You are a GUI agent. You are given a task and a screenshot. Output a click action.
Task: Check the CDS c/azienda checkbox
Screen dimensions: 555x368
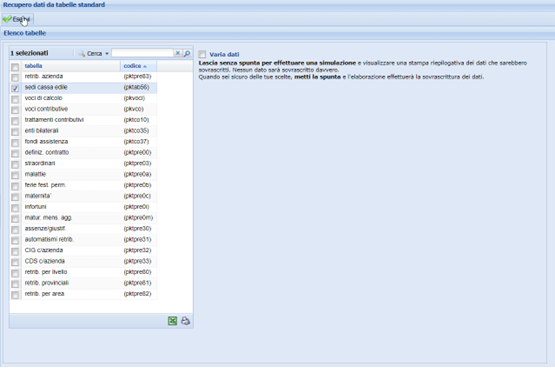15,262
